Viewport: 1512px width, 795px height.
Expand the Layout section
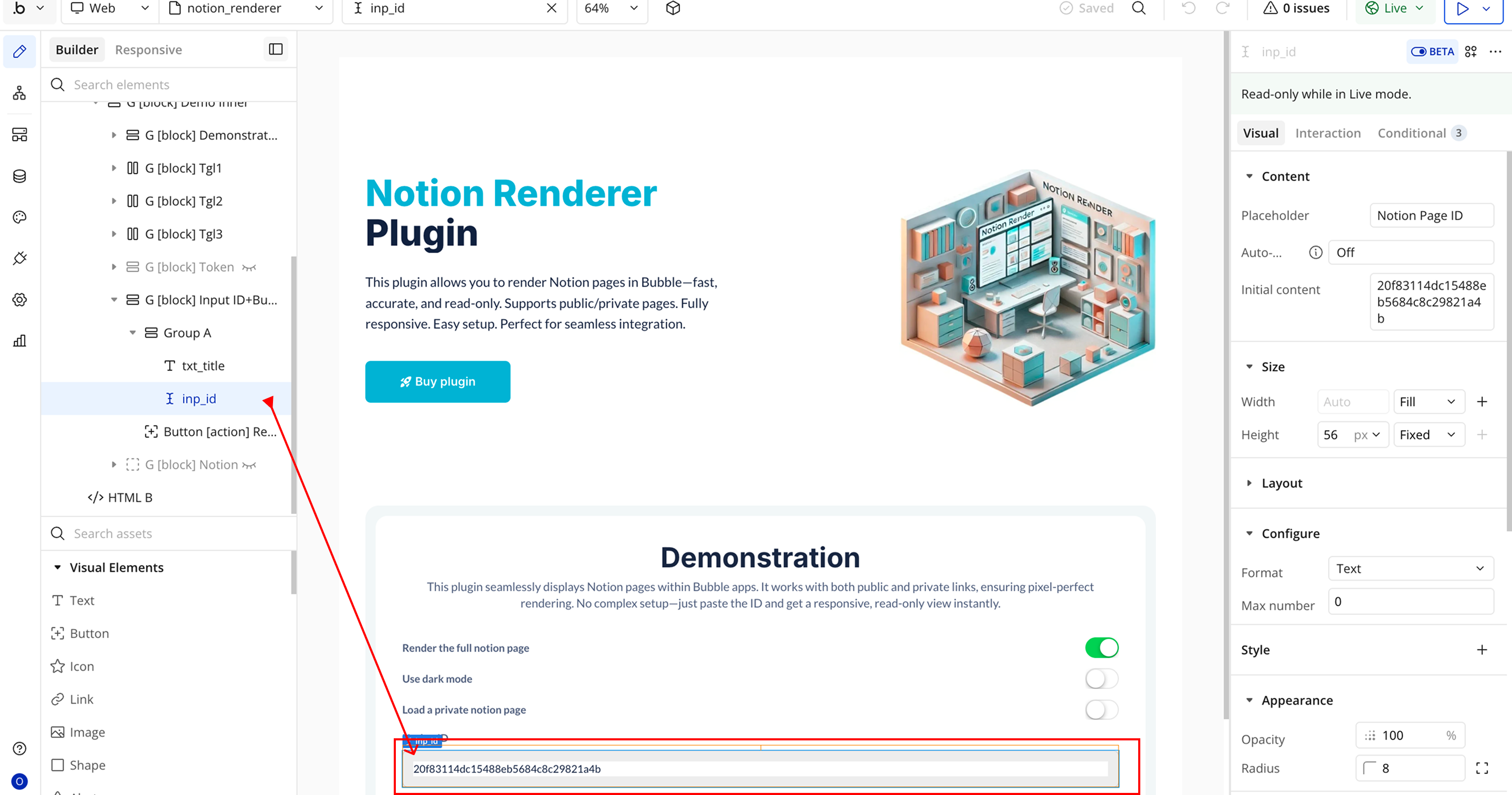[x=1282, y=483]
